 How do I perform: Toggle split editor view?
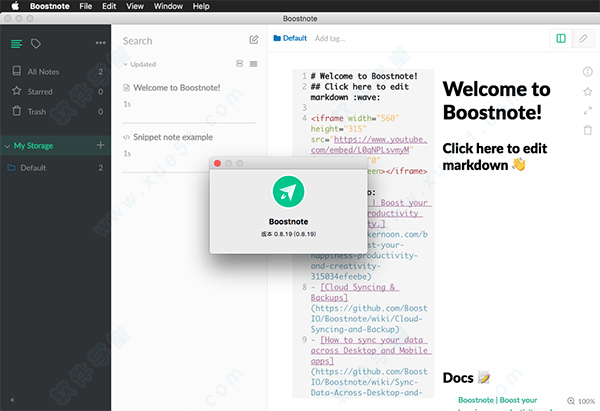coord(561,38)
